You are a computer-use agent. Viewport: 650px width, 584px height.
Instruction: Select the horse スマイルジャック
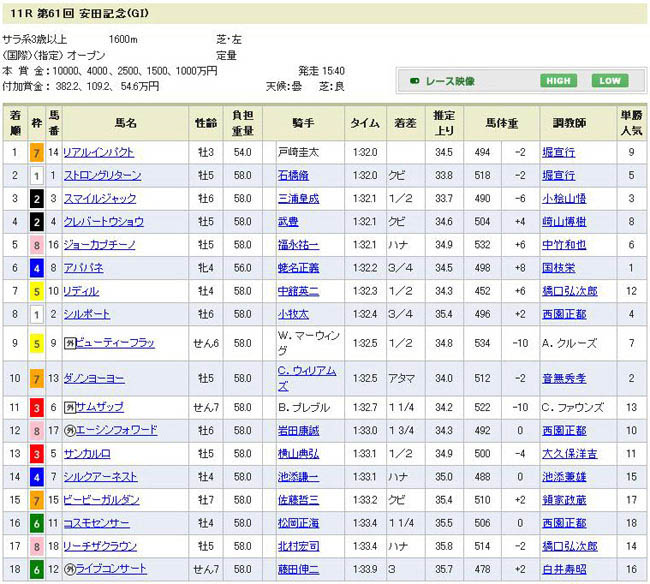(98, 198)
